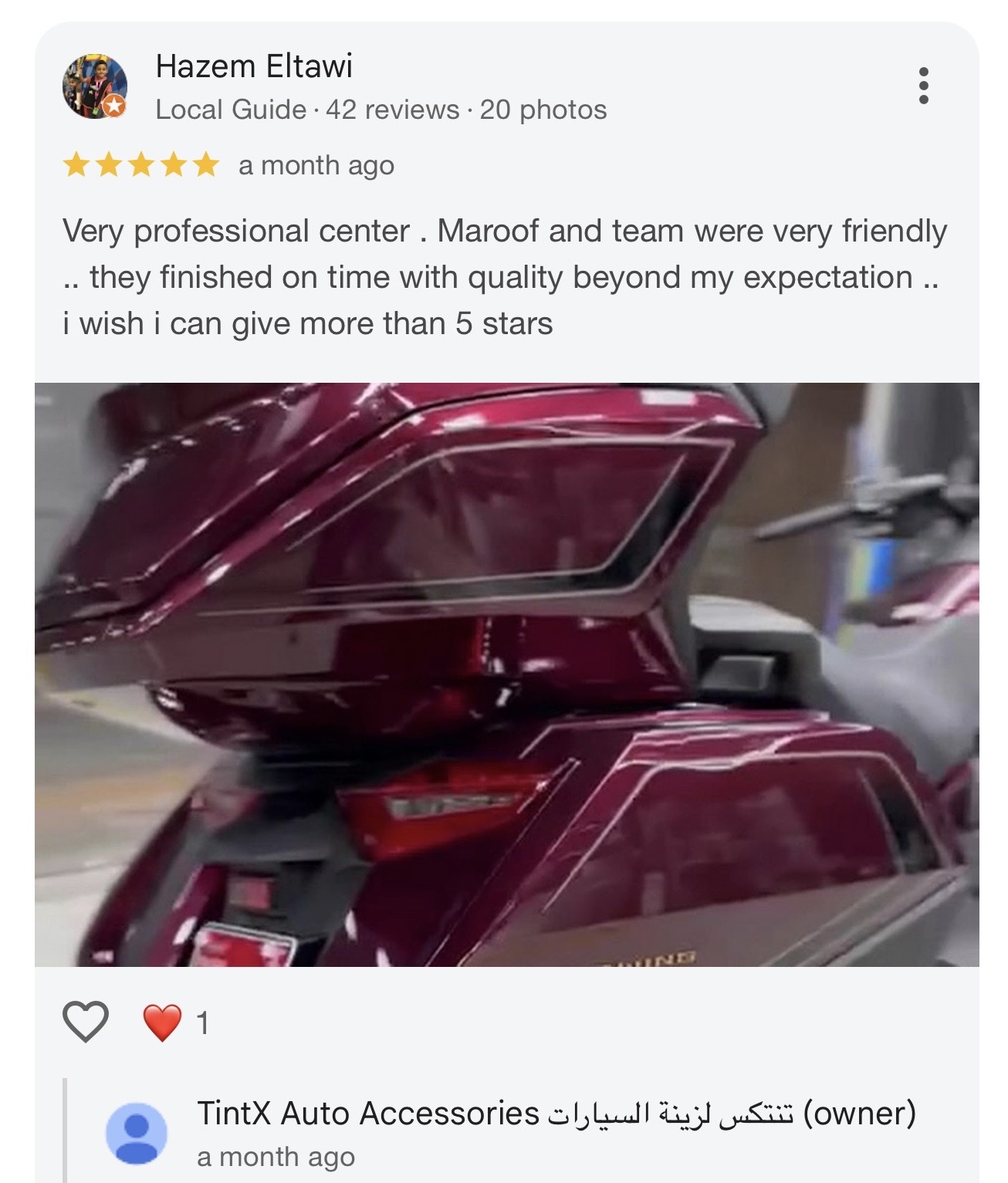Click the first gold rating star
The image size is (1008, 1183).
coord(76,165)
